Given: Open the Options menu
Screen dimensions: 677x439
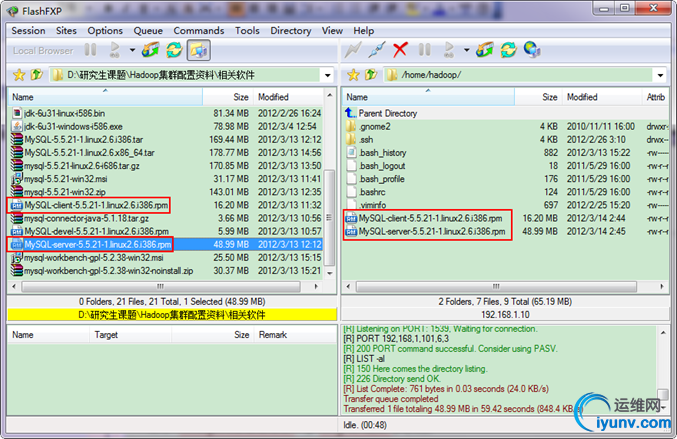Looking at the screenshot, I should pyautogui.click(x=105, y=31).
